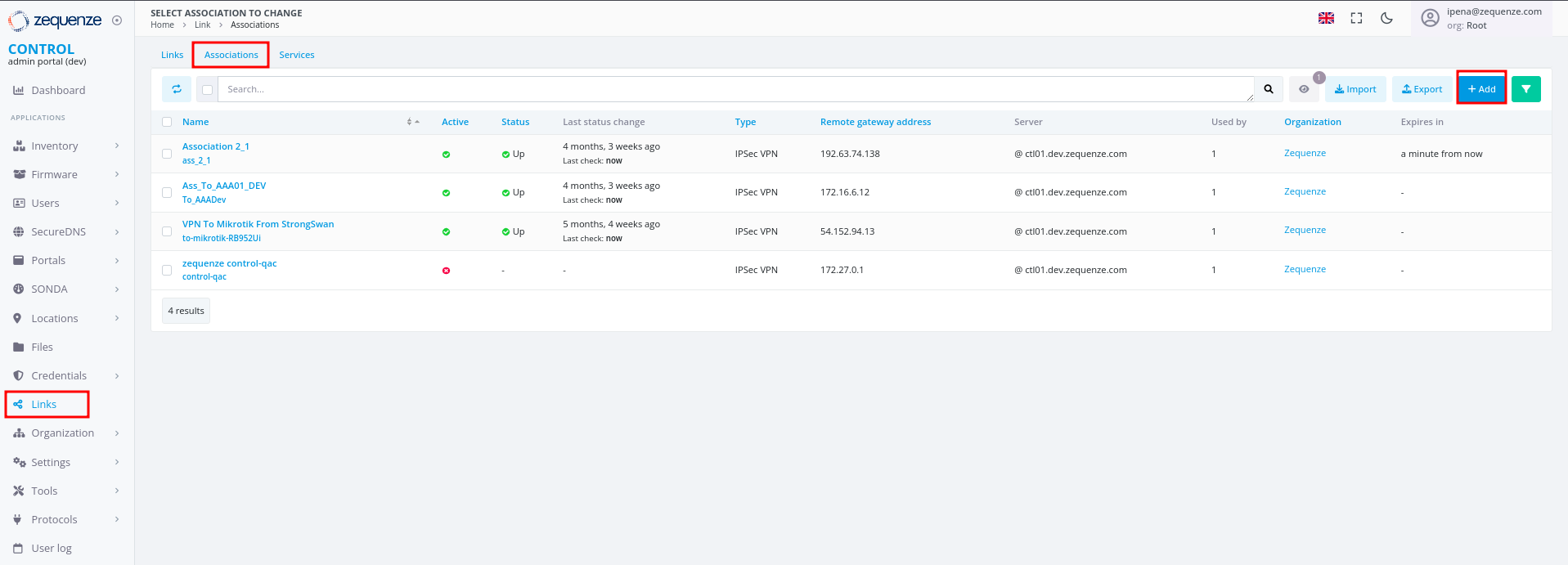Collapse sidebar using icon beside zequenze logo

117,20
